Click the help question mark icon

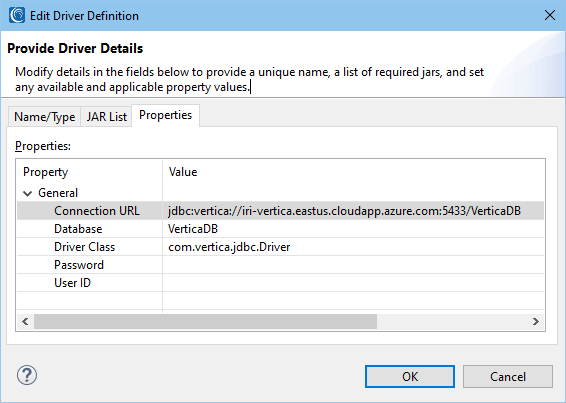click(x=27, y=375)
